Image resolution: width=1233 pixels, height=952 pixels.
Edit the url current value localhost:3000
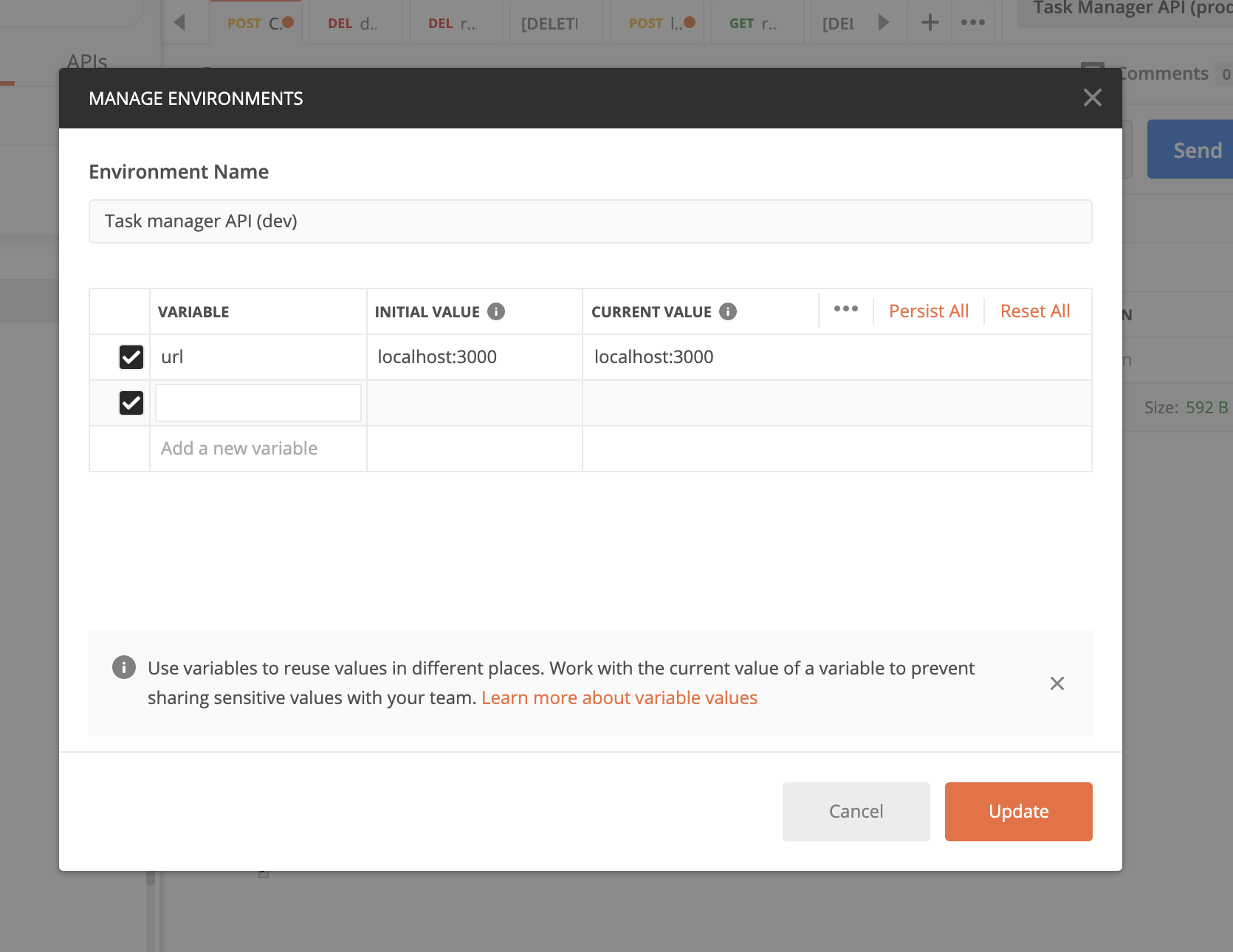click(837, 357)
